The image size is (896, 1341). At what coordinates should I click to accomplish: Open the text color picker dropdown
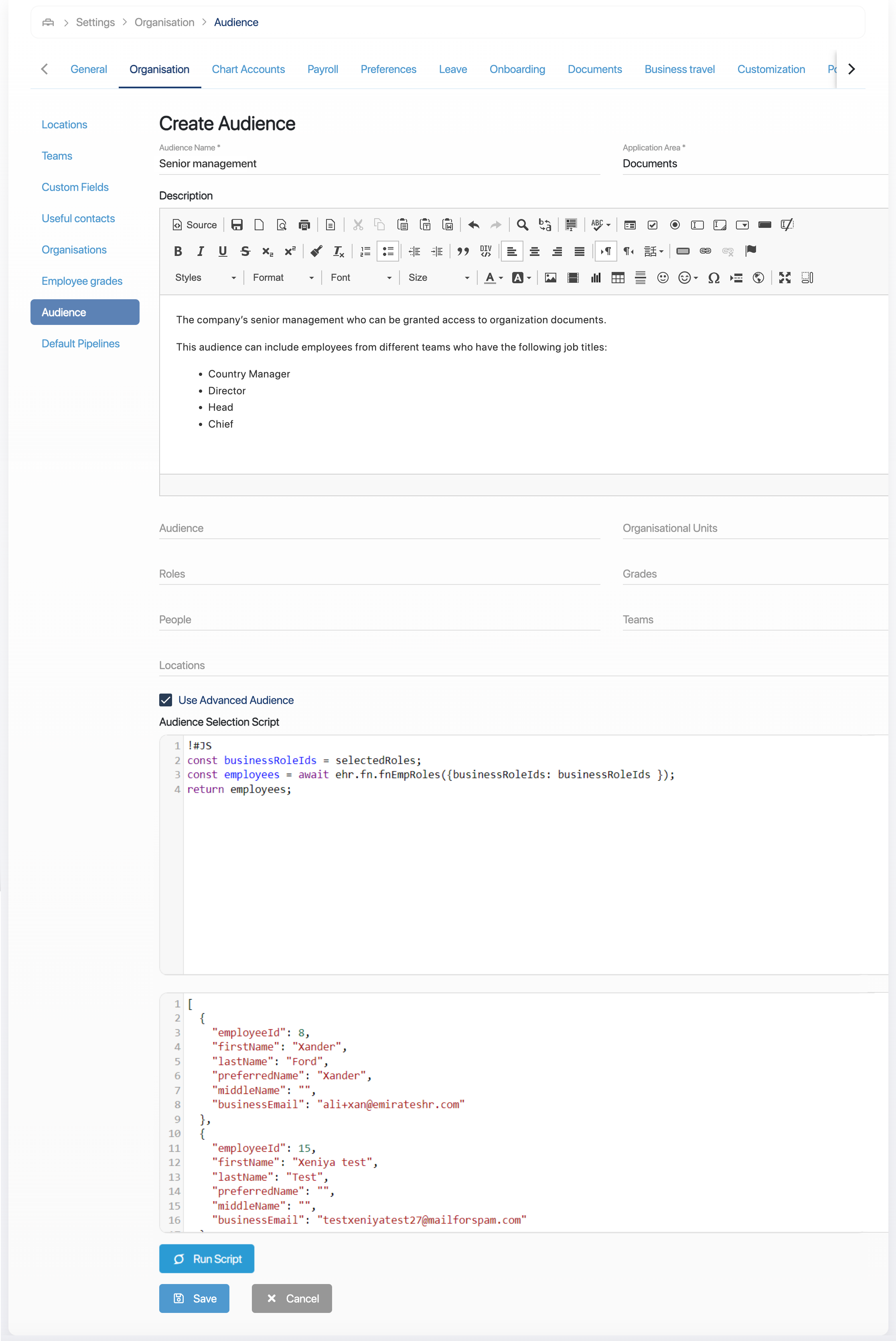[x=494, y=277]
